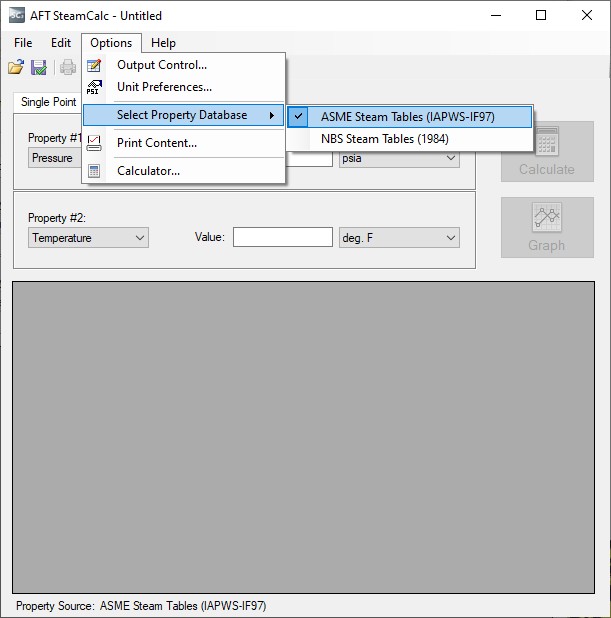The image size is (611, 618).
Task: Select NBS Steam Tables (1984) database
Action: [410, 139]
